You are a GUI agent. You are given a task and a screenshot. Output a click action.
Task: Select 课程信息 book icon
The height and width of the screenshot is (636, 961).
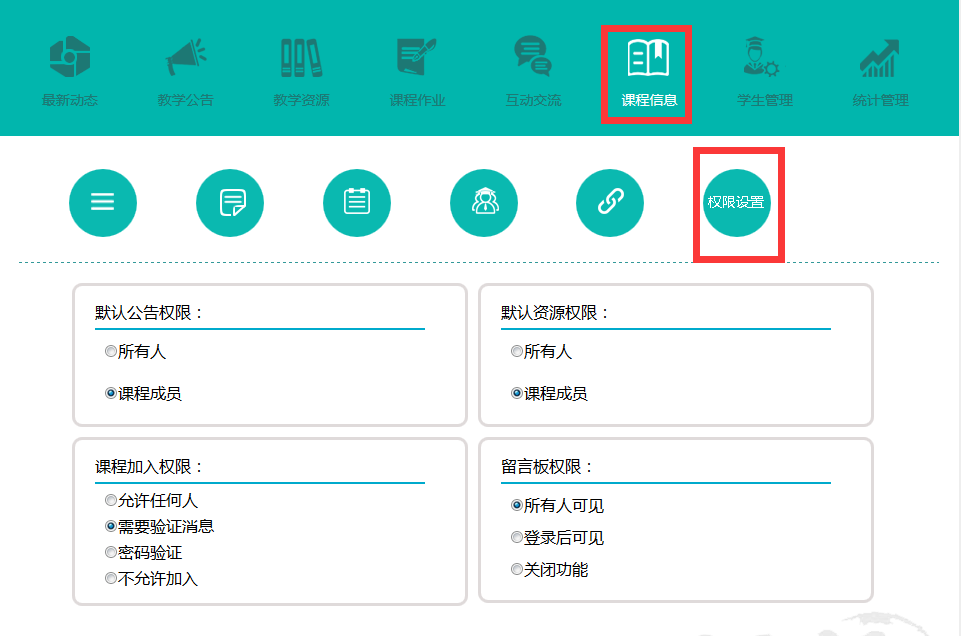pos(648,58)
